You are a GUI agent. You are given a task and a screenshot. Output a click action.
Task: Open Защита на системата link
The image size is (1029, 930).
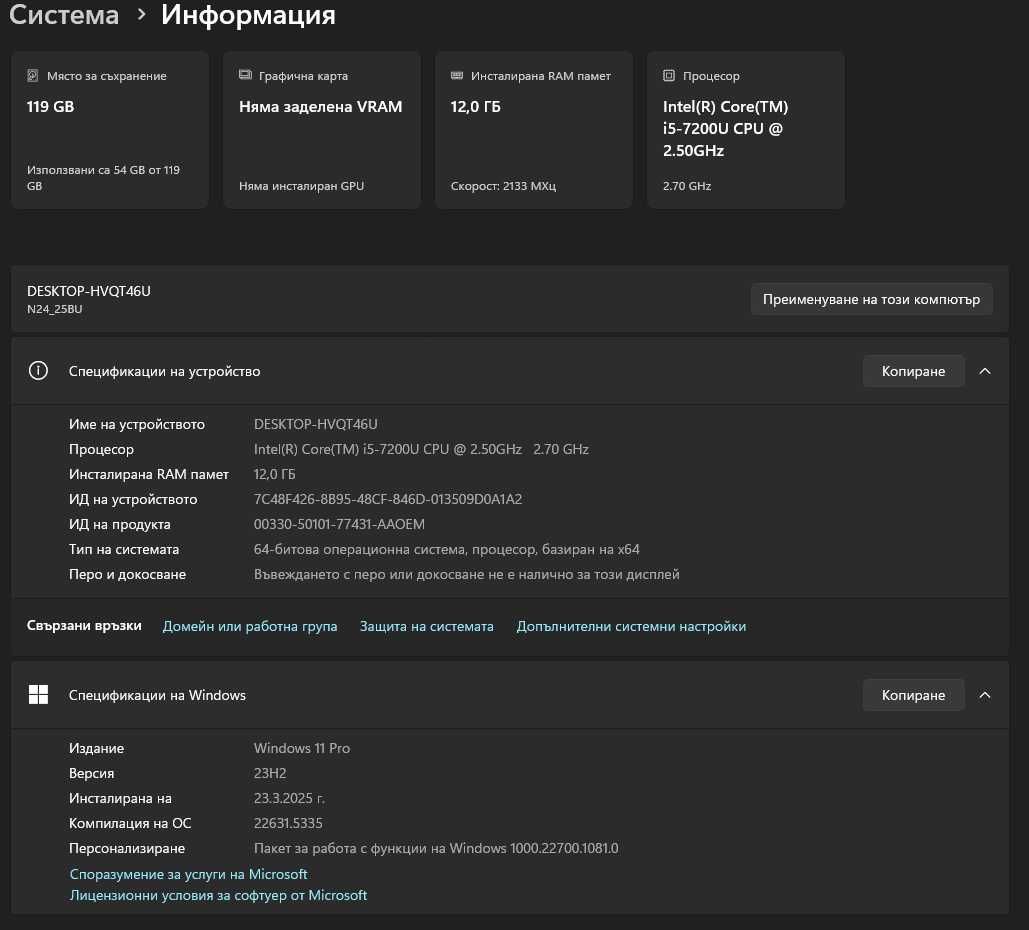[427, 626]
